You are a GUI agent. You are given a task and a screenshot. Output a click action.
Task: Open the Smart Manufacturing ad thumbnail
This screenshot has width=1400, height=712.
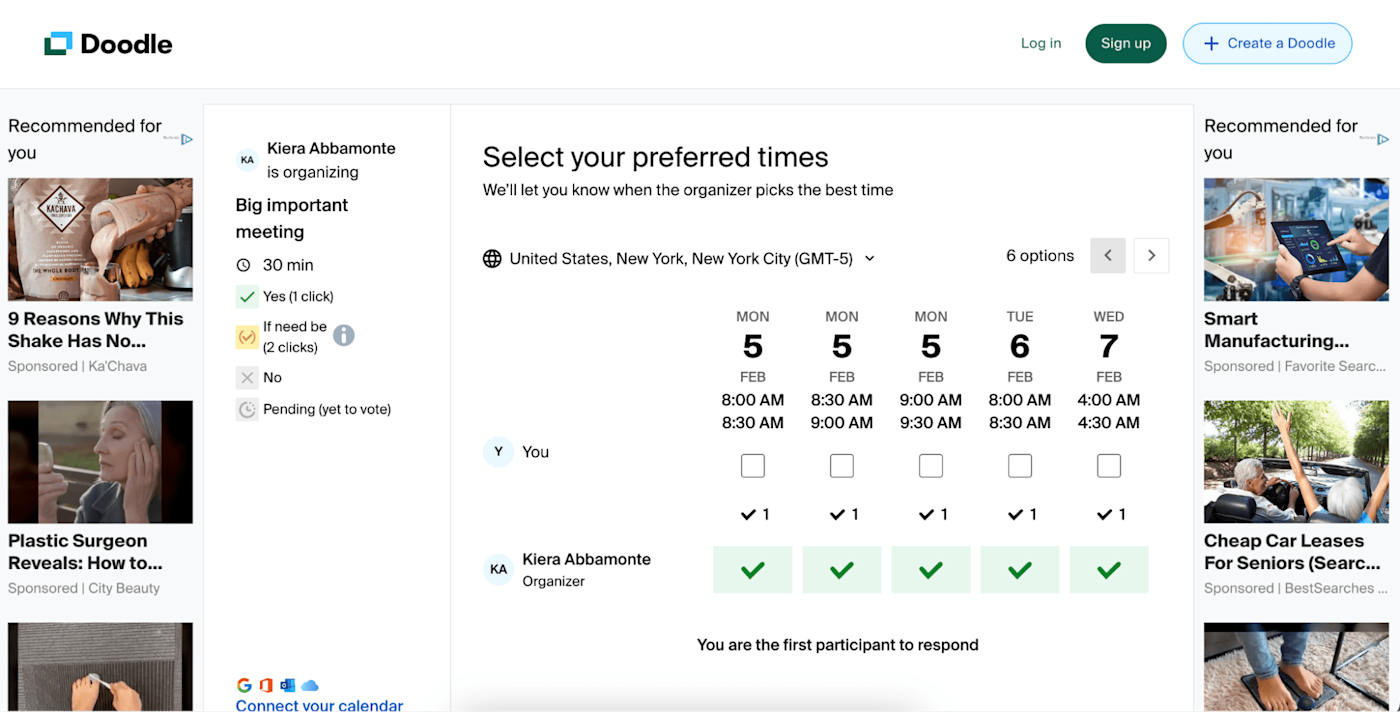[x=1296, y=240]
